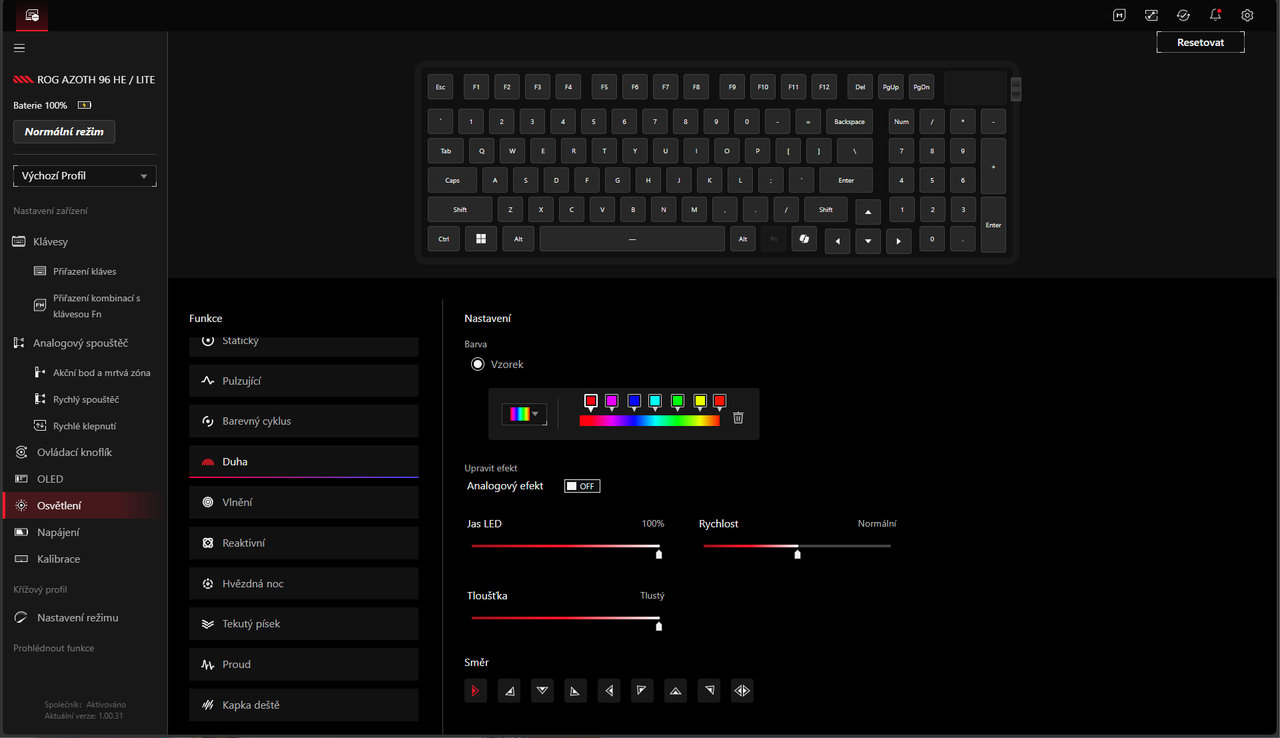Viewport: 1280px width, 738px height.
Task: Select the Barevný cyklus effect
Action: (303, 421)
